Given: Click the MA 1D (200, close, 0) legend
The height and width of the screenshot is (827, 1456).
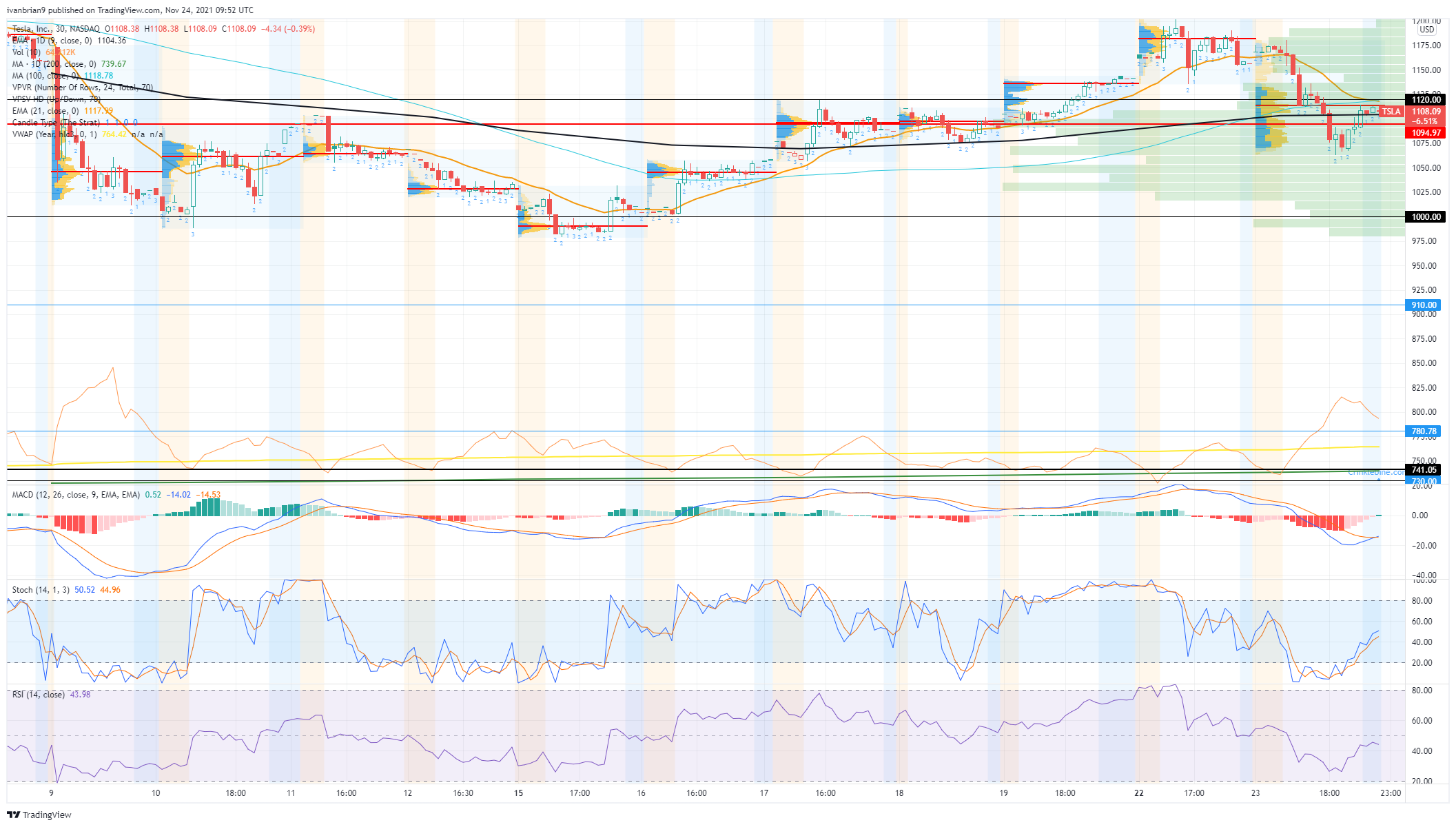Looking at the screenshot, I should [54, 64].
